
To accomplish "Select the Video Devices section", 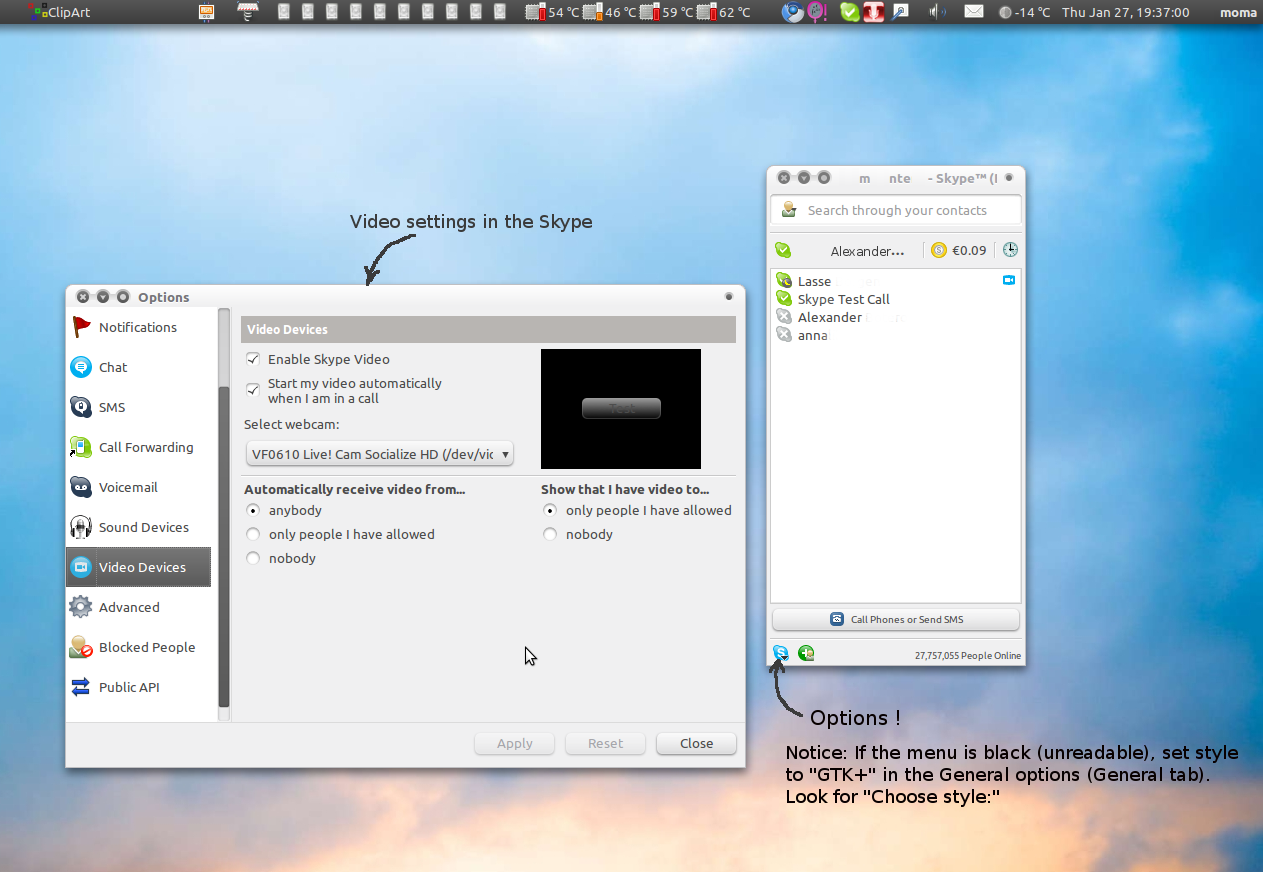I will click(x=138, y=567).
